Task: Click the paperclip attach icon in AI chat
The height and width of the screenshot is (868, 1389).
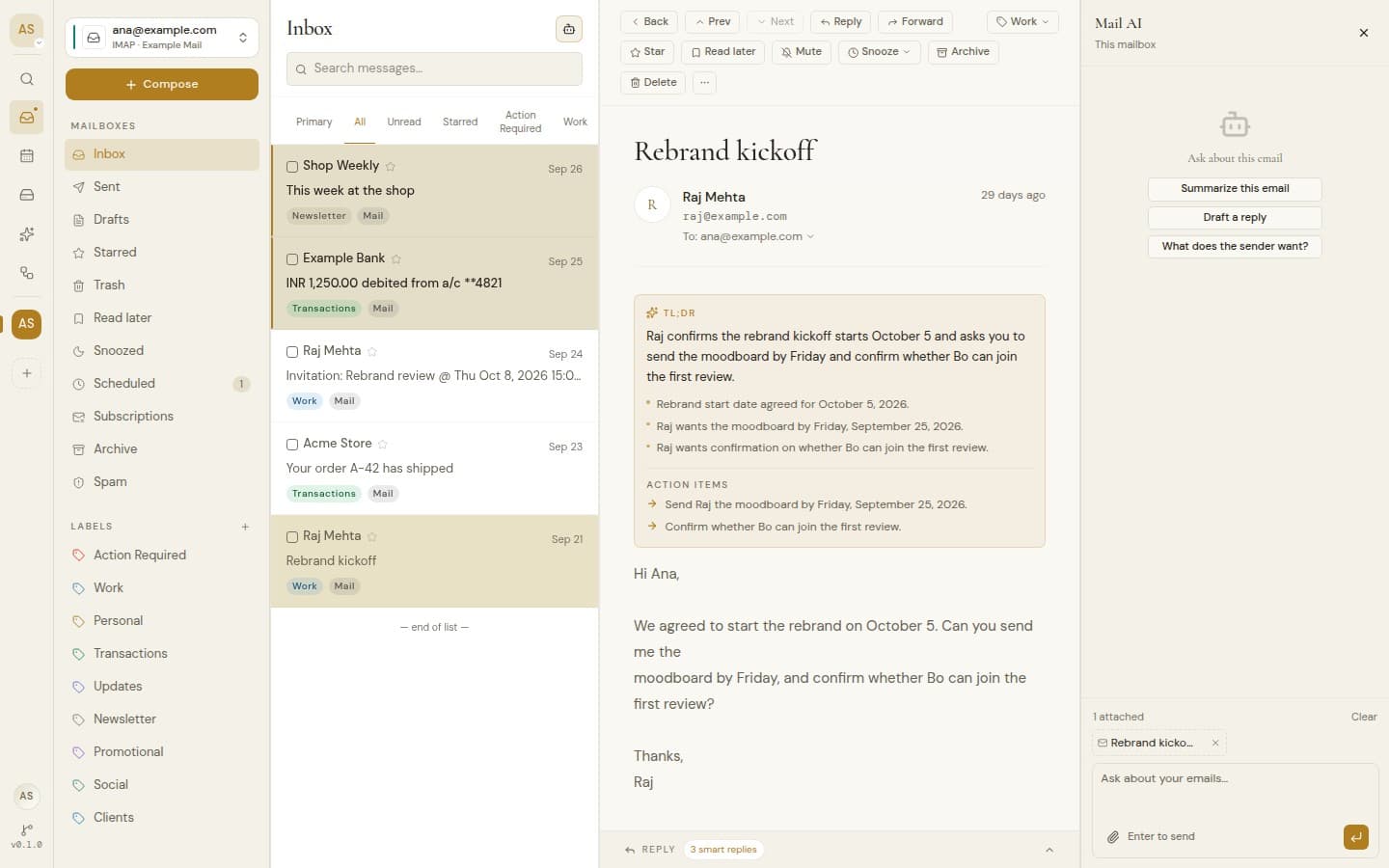Action: tap(1112, 837)
